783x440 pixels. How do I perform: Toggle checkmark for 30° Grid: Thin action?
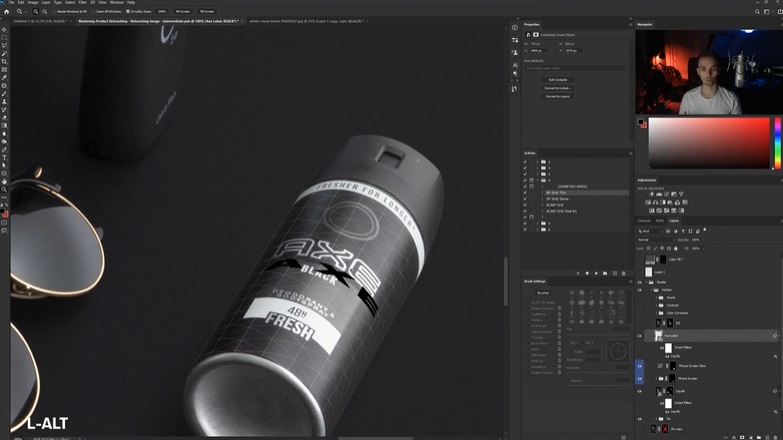click(x=525, y=193)
